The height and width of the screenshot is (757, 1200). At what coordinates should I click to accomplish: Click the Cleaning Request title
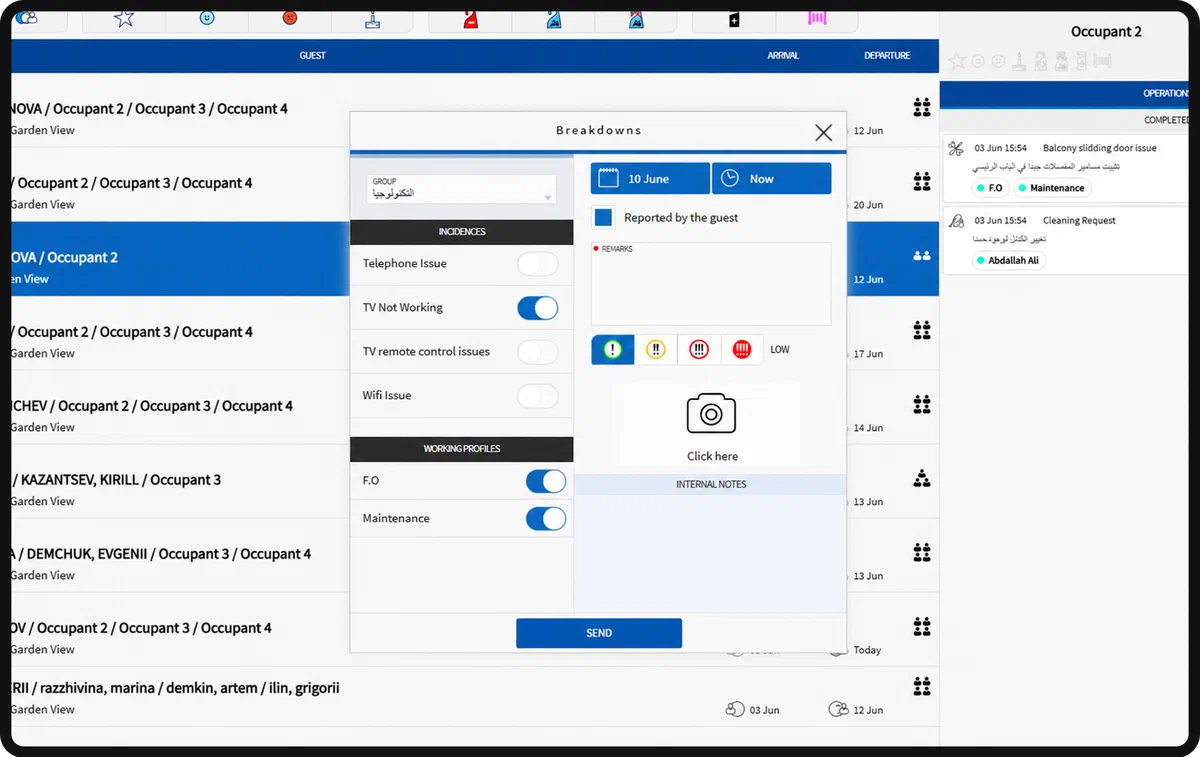(1079, 220)
